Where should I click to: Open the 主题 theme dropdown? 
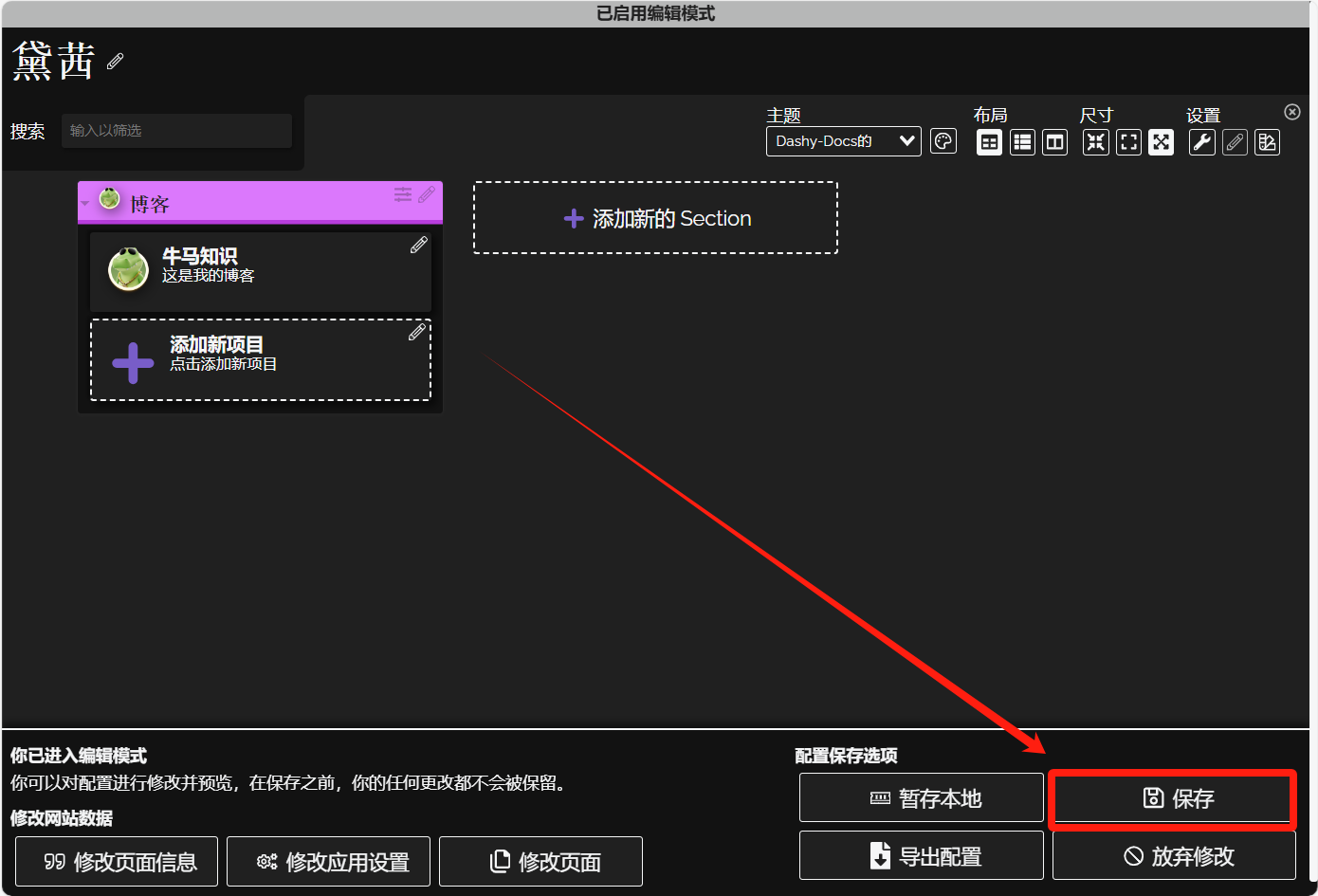843,141
